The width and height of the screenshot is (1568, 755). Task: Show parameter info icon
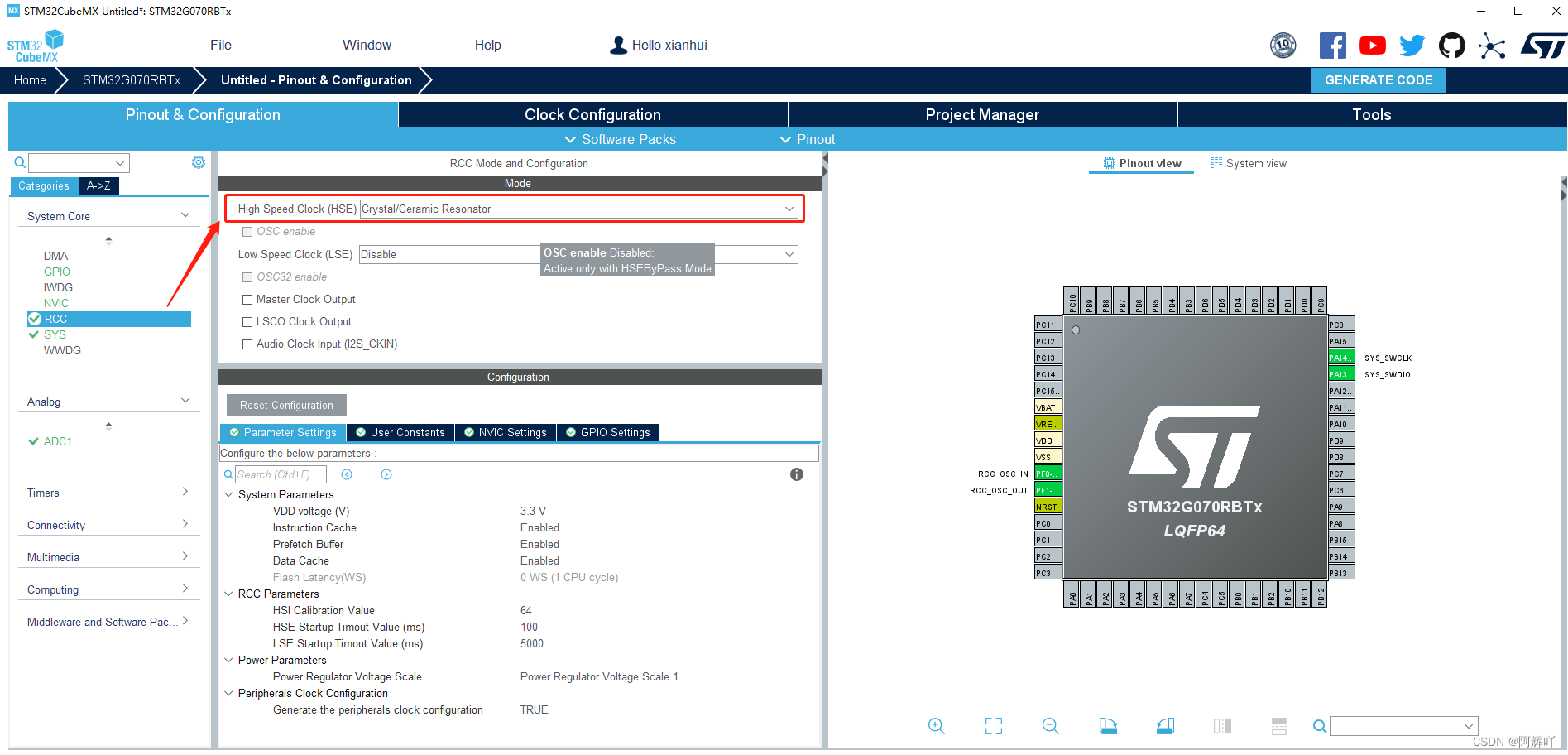pos(797,474)
